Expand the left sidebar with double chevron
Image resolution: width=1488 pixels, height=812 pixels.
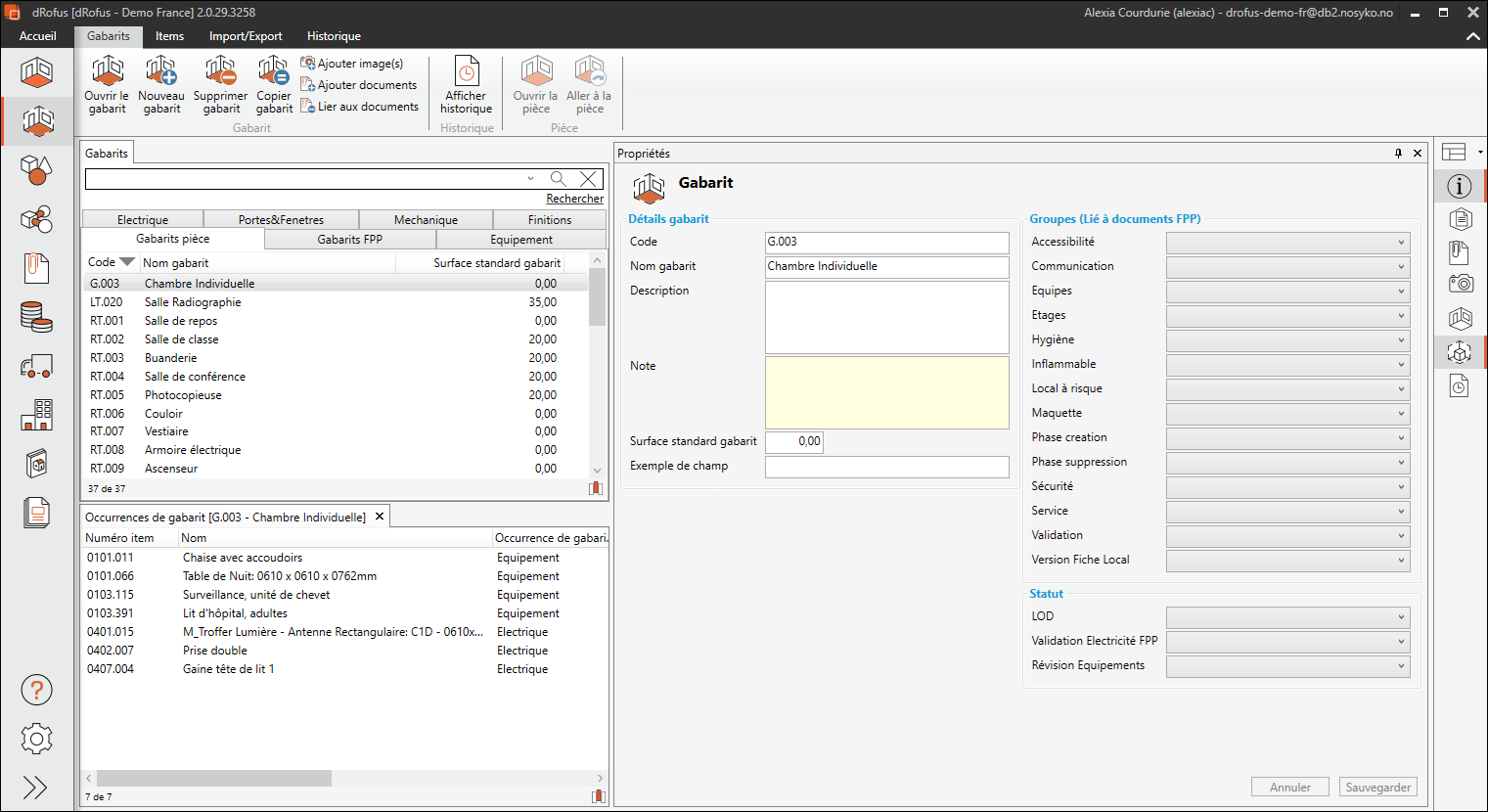click(x=36, y=788)
